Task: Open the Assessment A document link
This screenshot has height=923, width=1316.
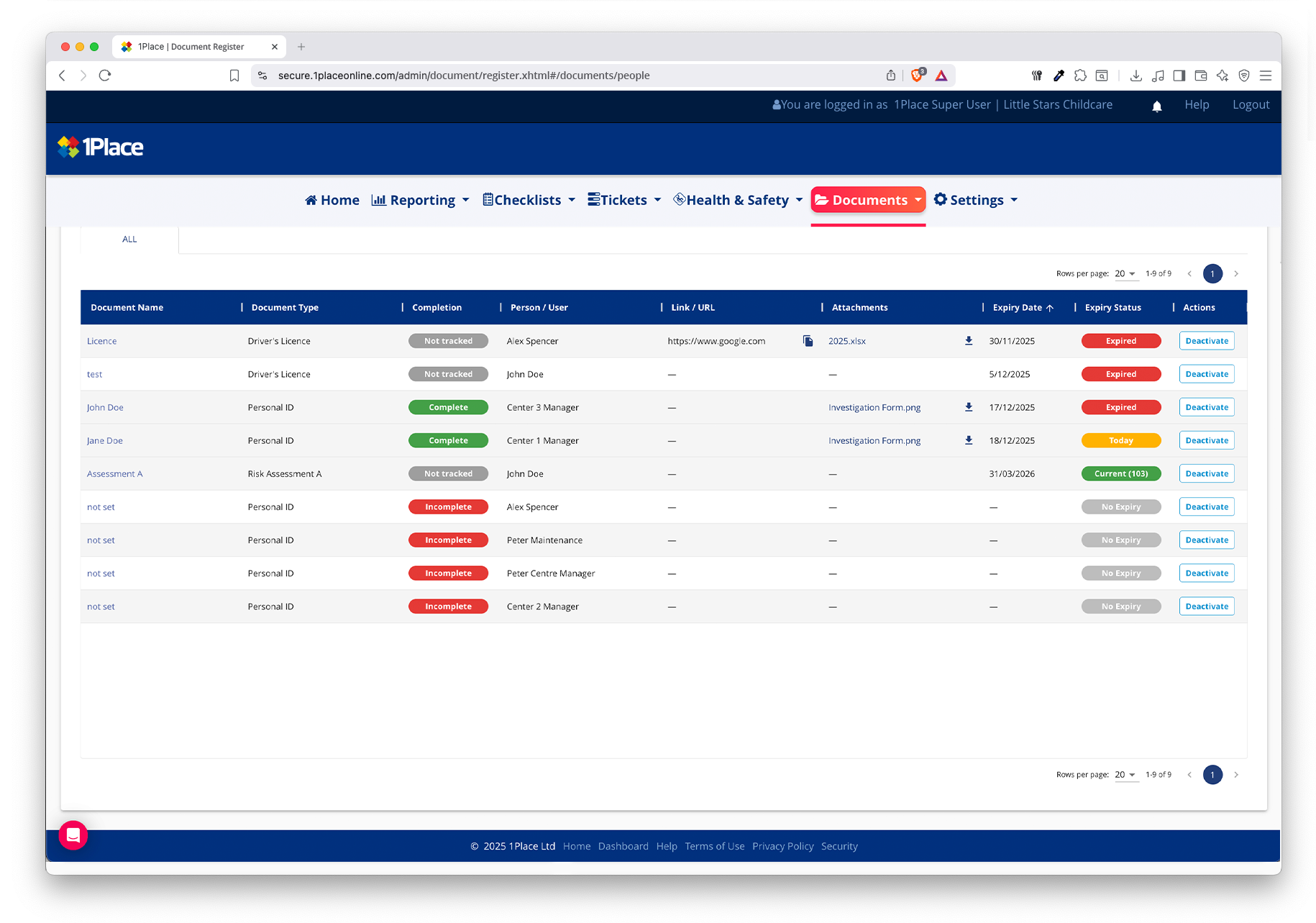Action: (115, 474)
